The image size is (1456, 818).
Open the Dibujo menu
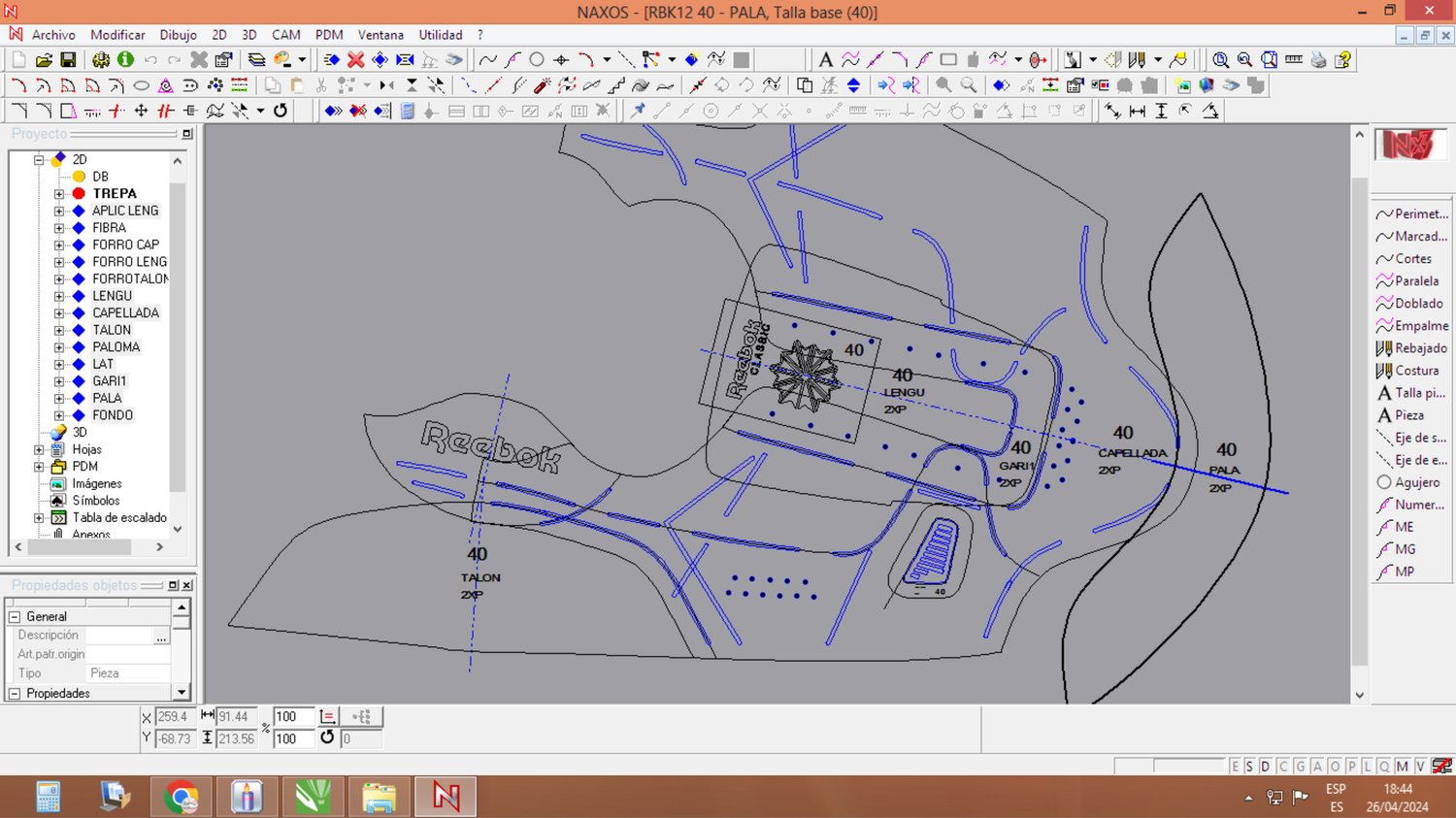179,35
